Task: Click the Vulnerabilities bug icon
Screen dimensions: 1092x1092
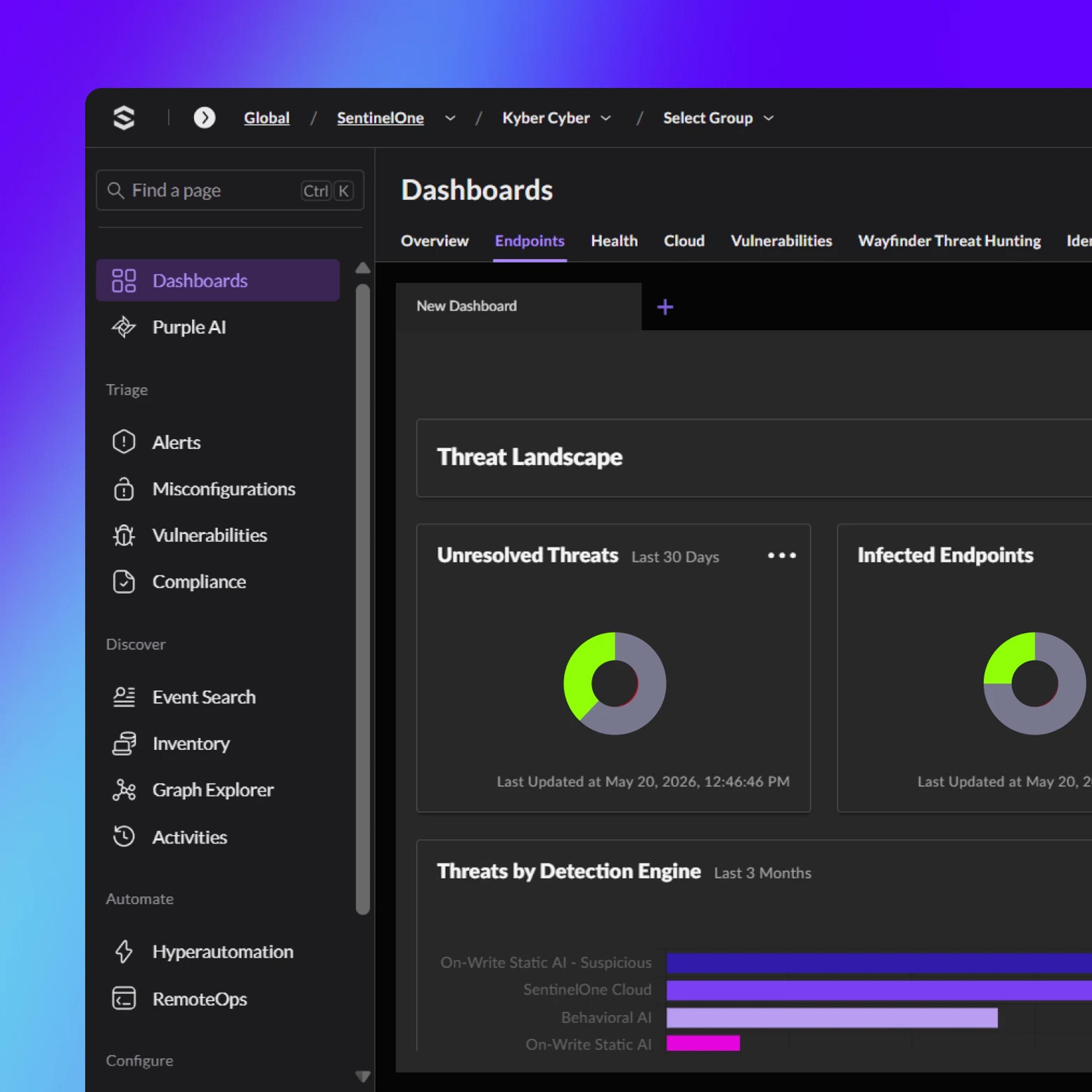Action: coord(124,535)
